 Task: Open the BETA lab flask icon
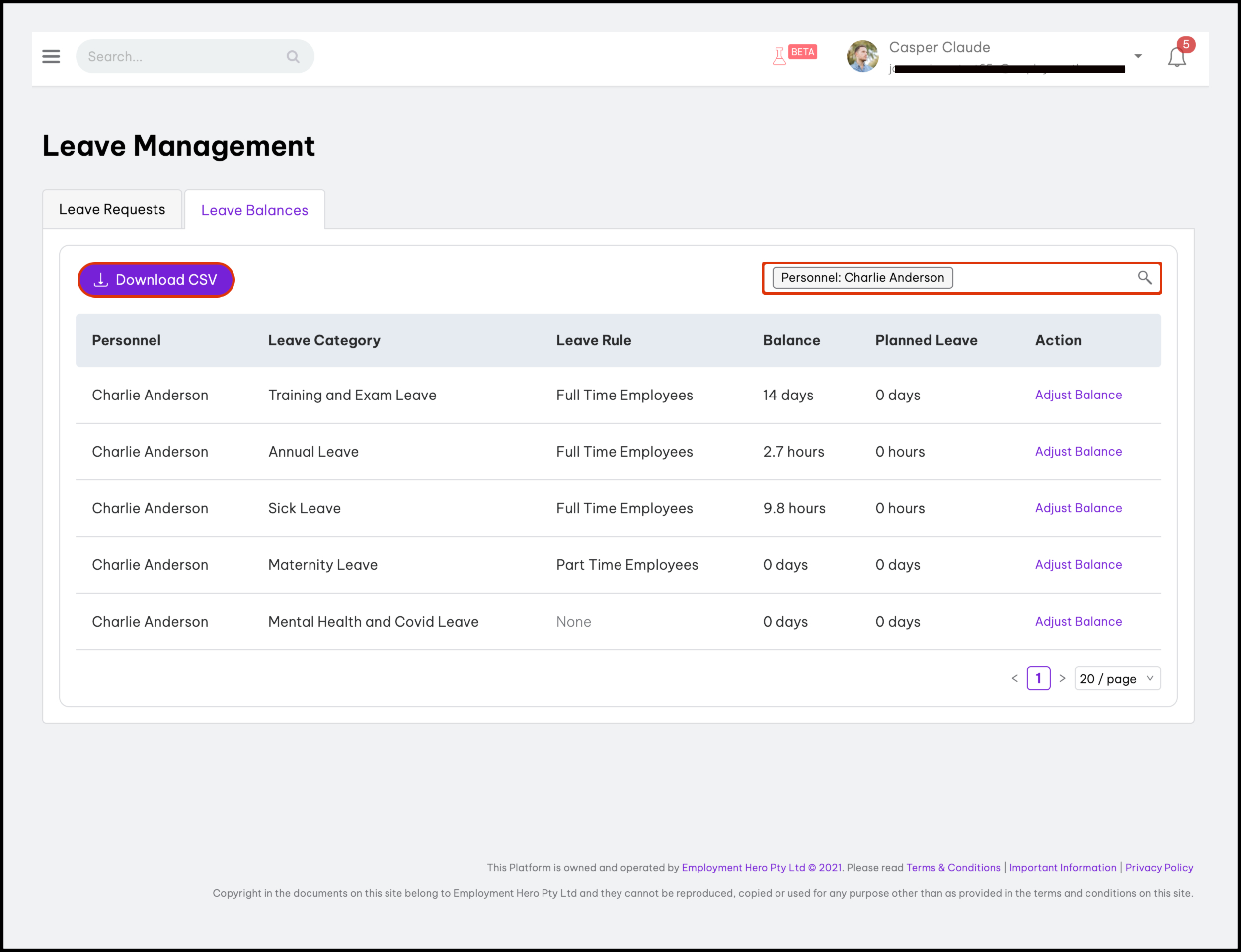pos(780,56)
